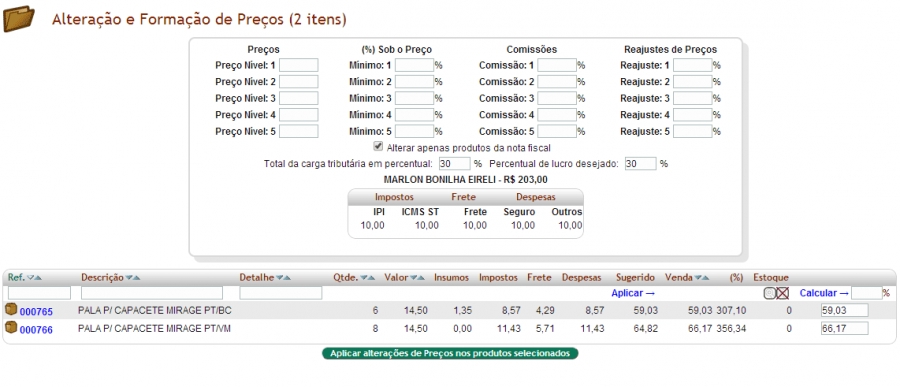Sort by the Venda column arrows

[703, 278]
